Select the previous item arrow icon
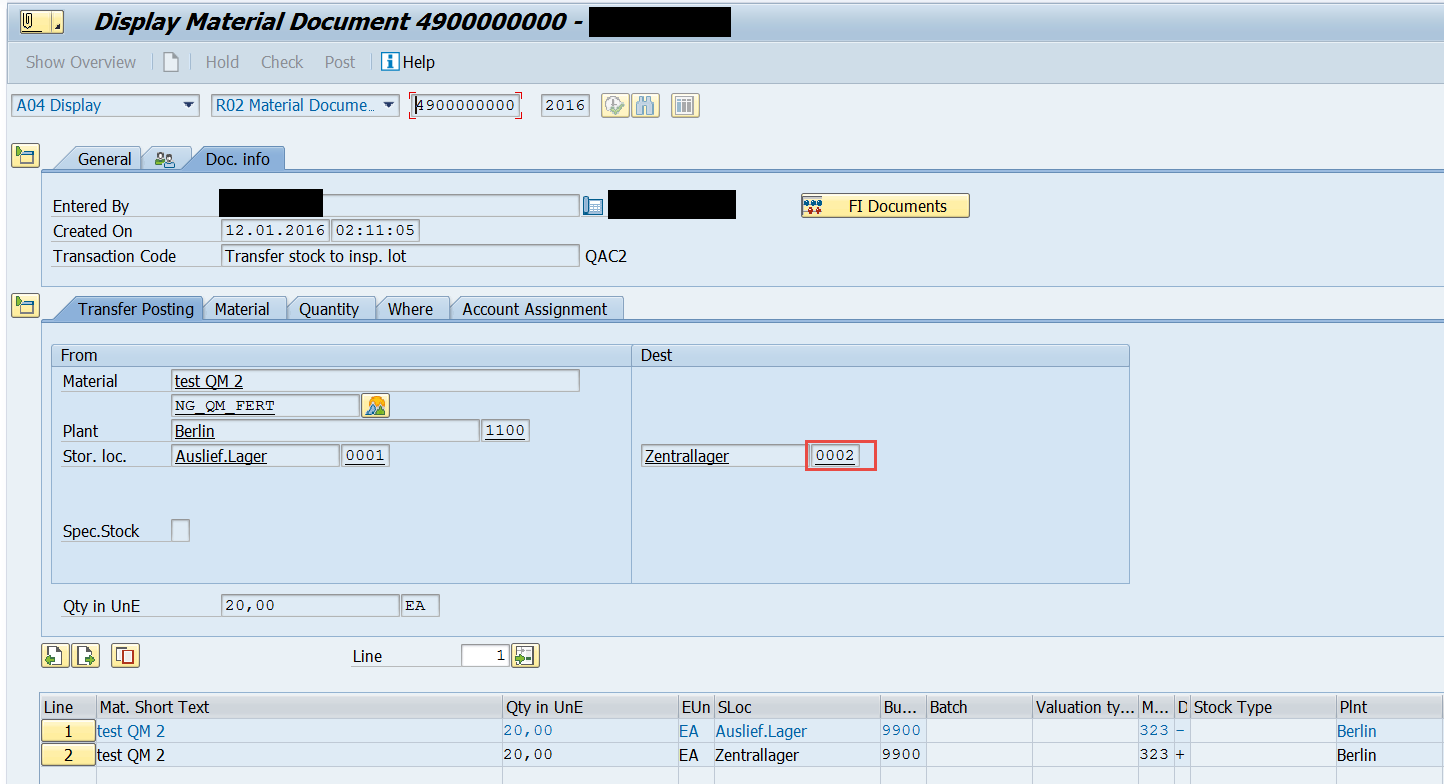The width and height of the screenshot is (1444, 784). click(55, 655)
